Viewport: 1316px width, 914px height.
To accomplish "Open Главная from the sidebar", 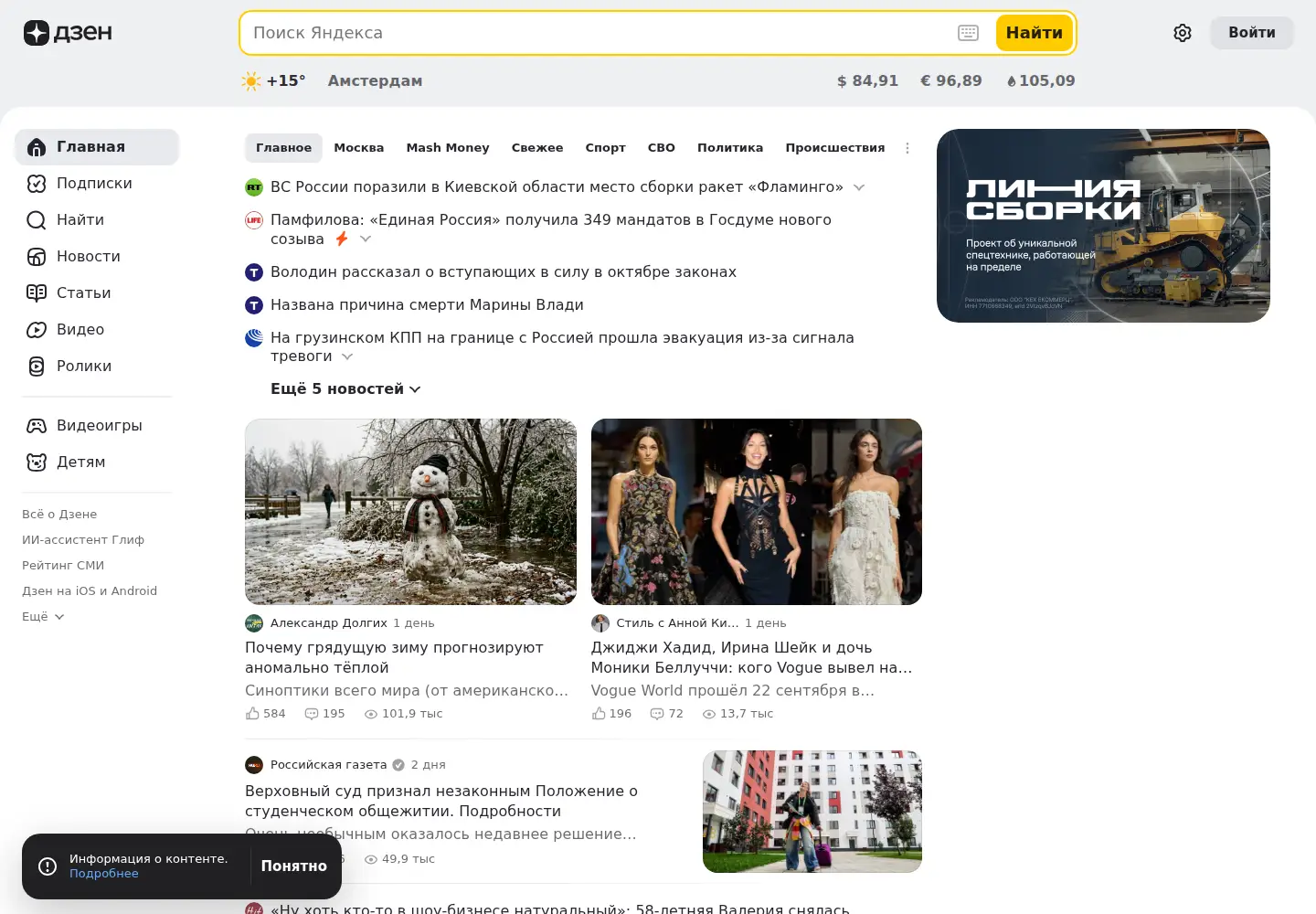I will point(97,147).
